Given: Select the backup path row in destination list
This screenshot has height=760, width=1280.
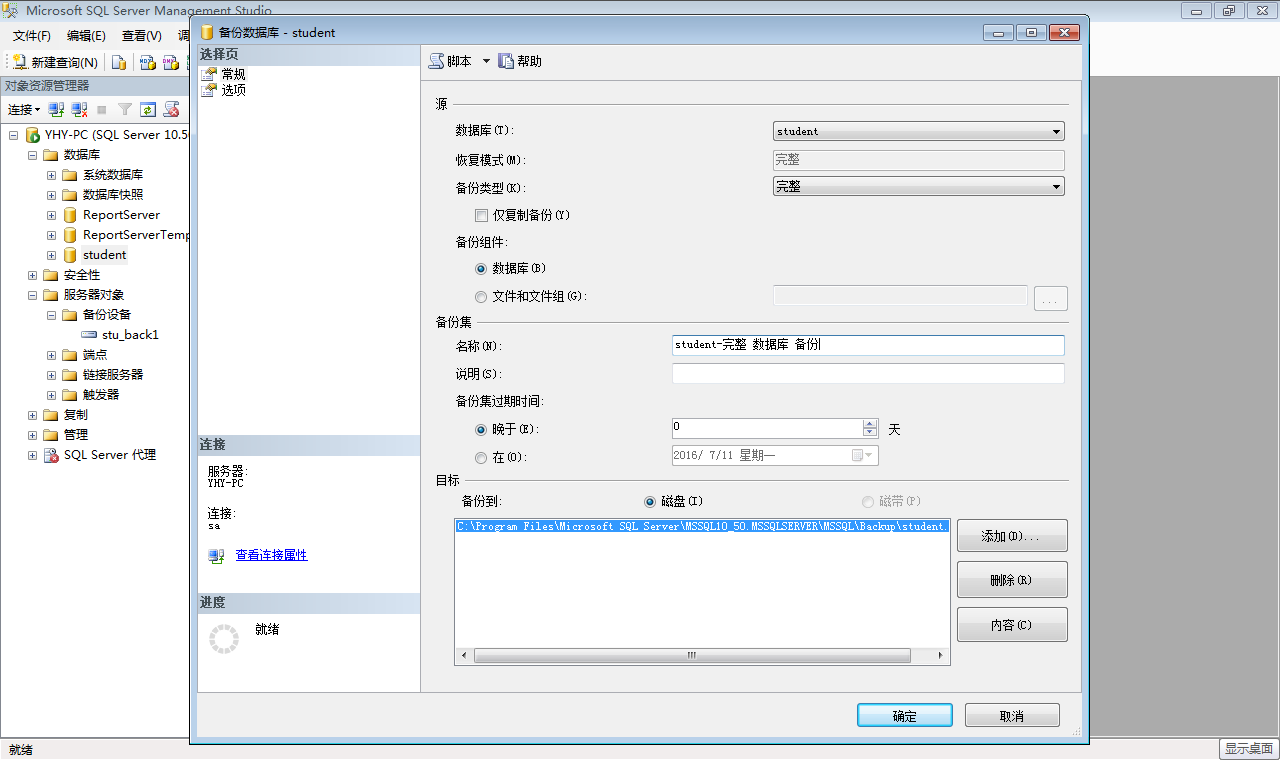Looking at the screenshot, I should (x=702, y=526).
